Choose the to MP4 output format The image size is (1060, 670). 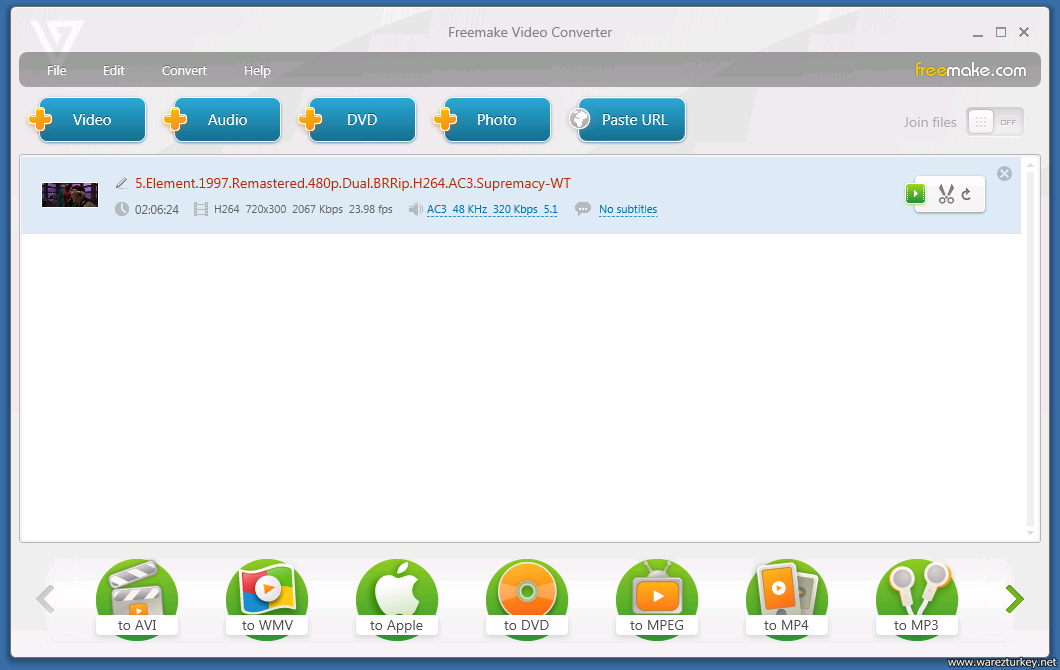tap(787, 598)
